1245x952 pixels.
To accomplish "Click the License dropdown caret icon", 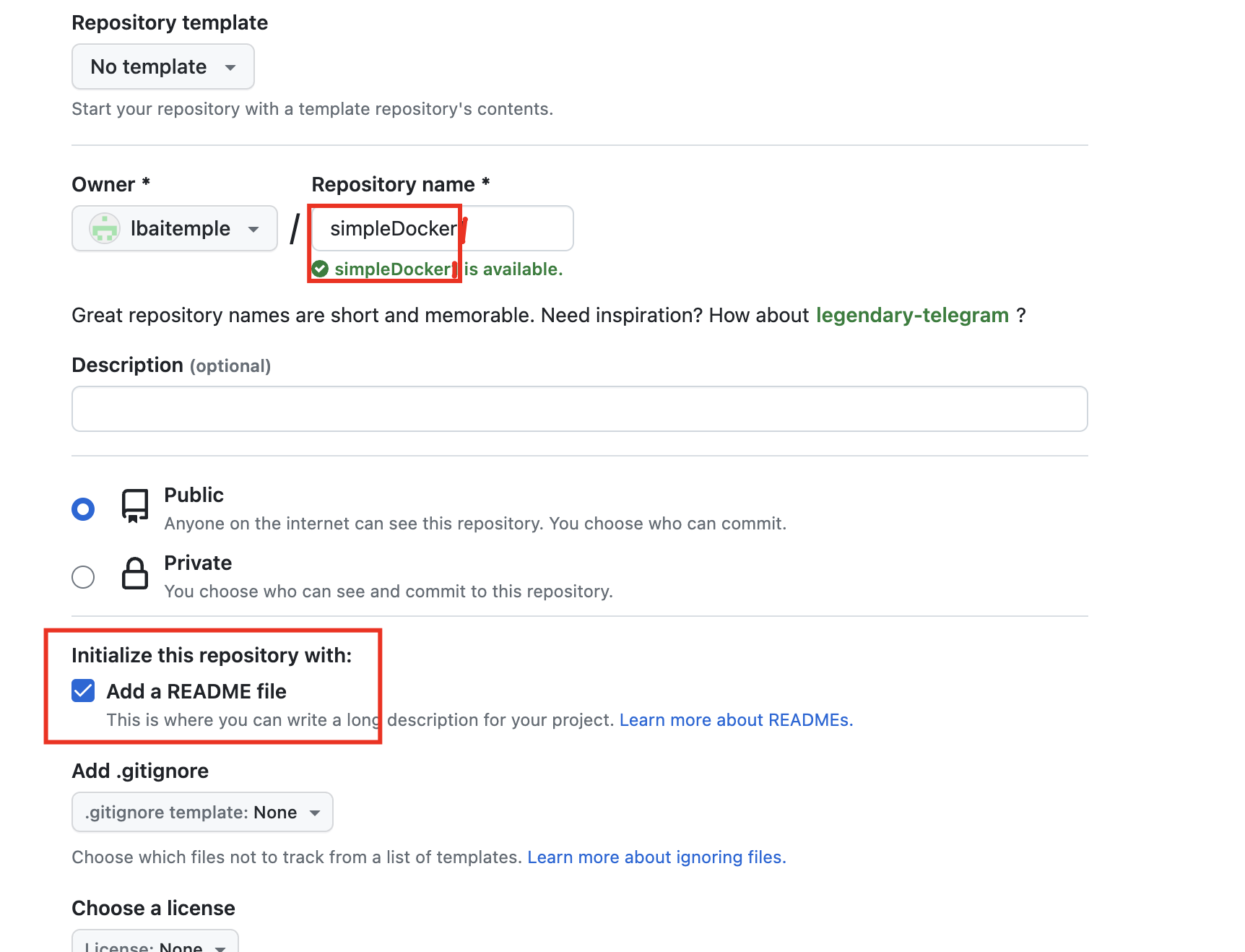I will [x=221, y=947].
